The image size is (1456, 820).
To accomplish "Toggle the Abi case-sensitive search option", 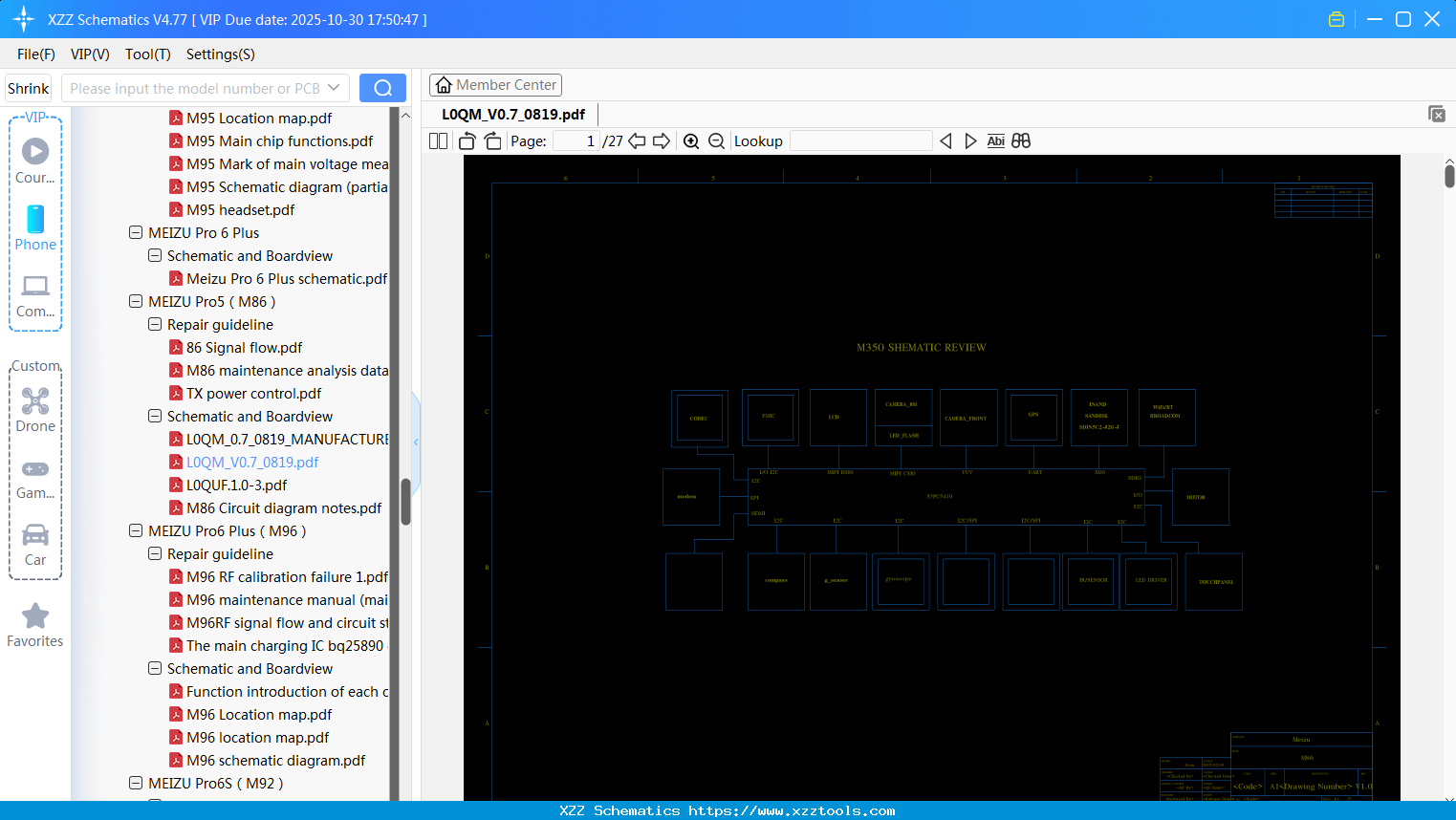I will [x=996, y=140].
